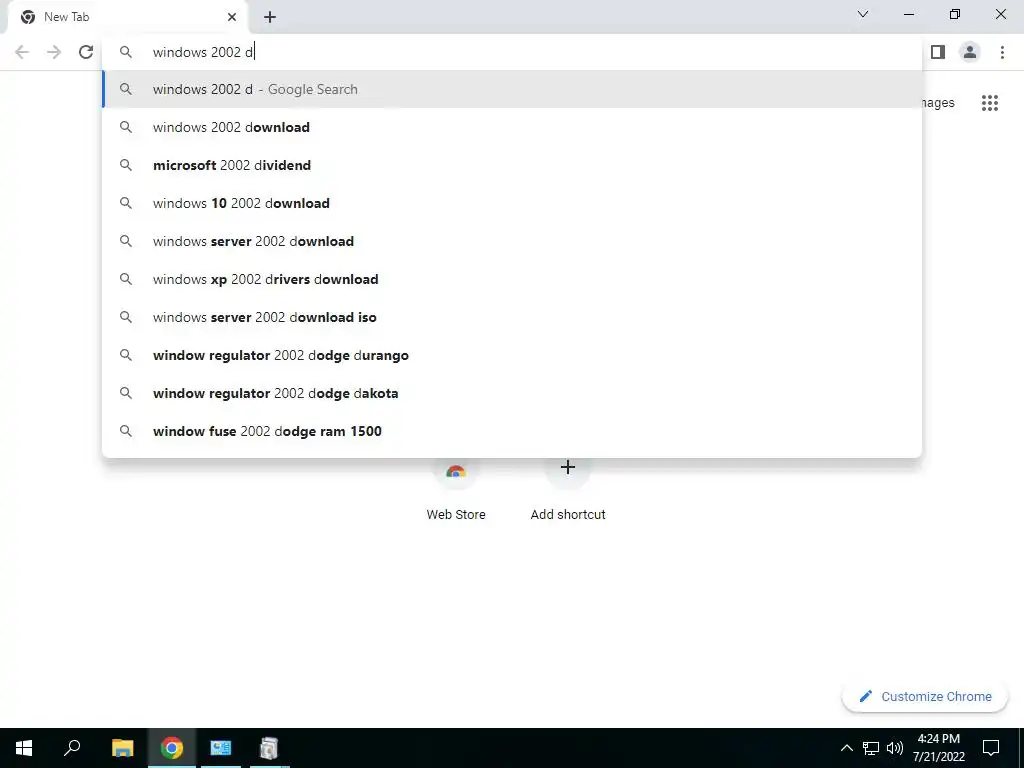Select 'window regulator 2002 dodge dakota'

[512, 393]
